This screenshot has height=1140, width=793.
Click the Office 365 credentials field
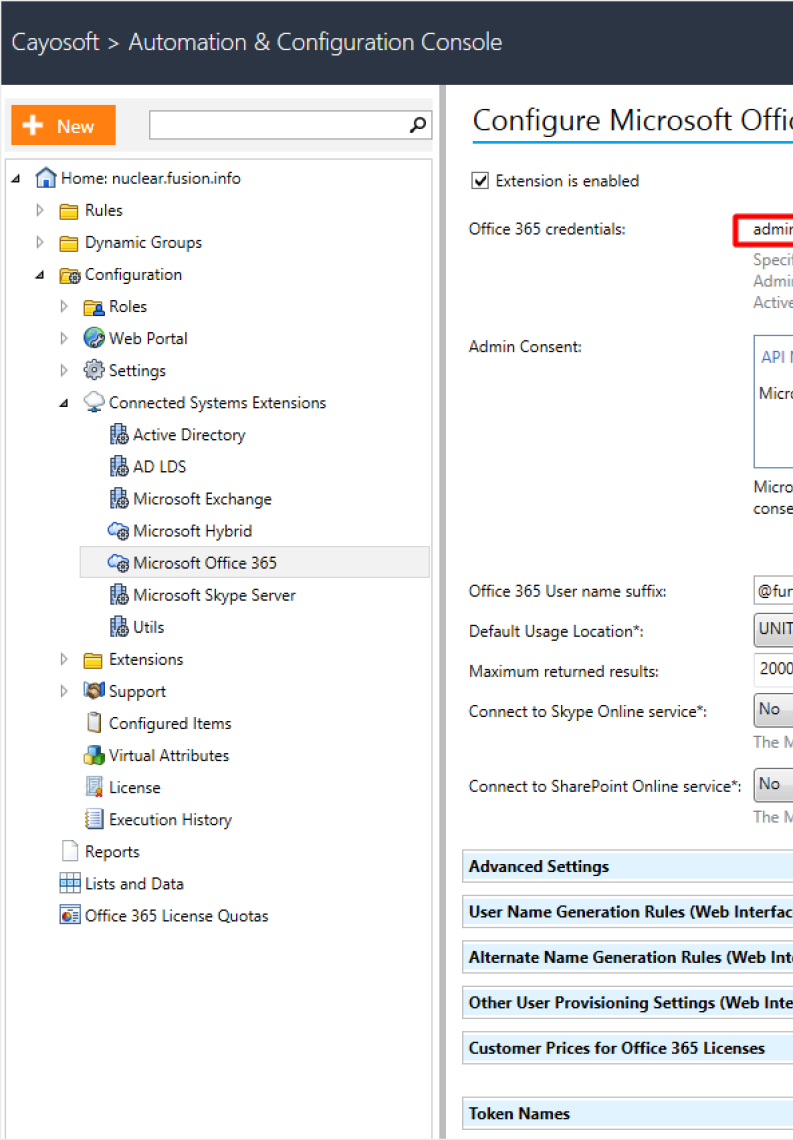(x=764, y=230)
